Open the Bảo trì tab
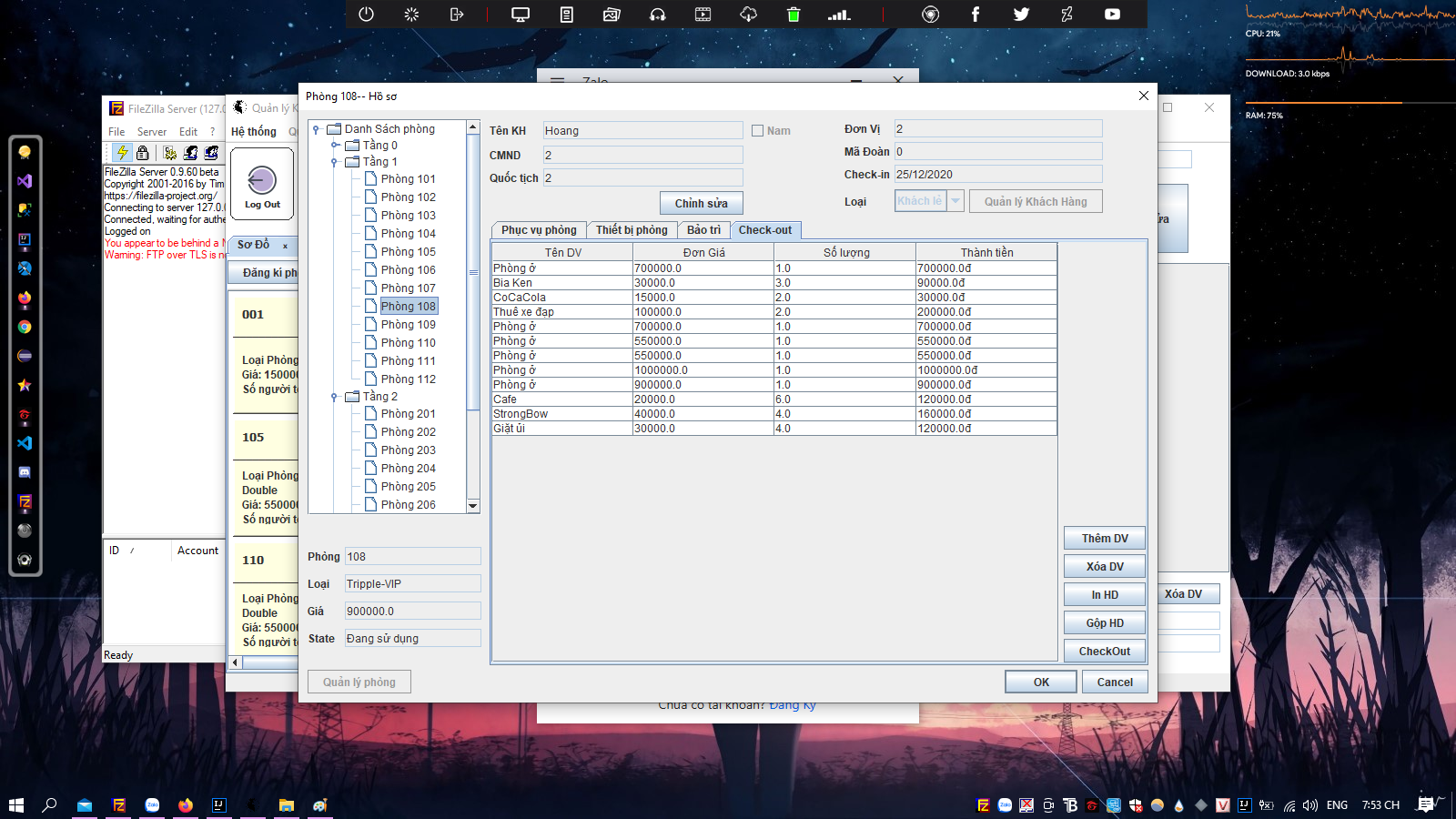This screenshot has width=1456, height=819. tap(703, 230)
